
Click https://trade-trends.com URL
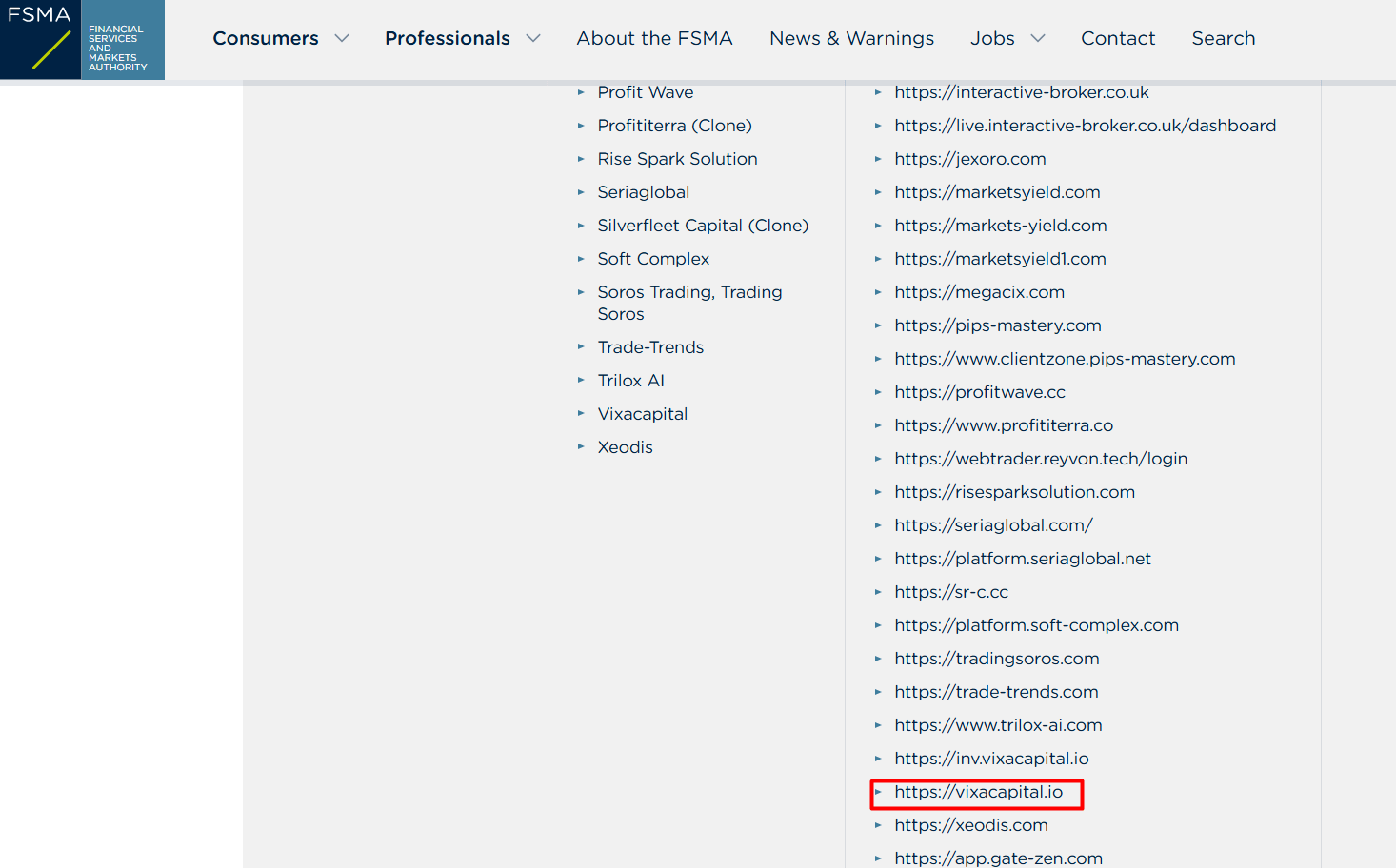(x=996, y=692)
